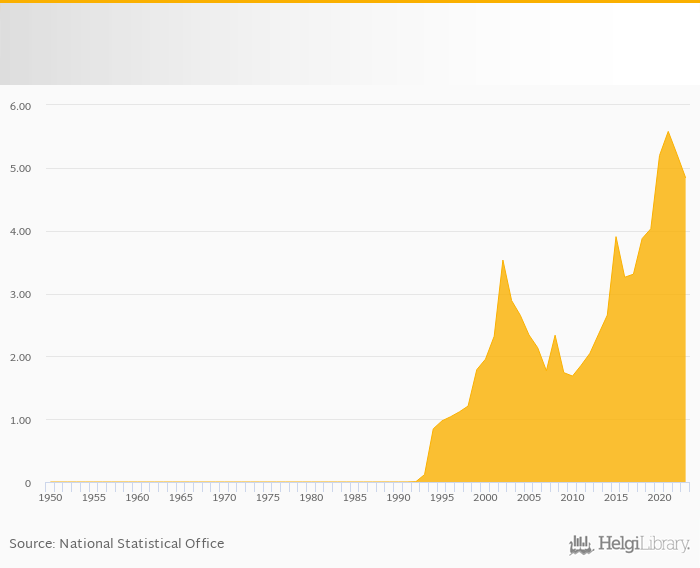Select the 2005 x-axis year label
This screenshot has height=568, width=700.
[x=529, y=498]
